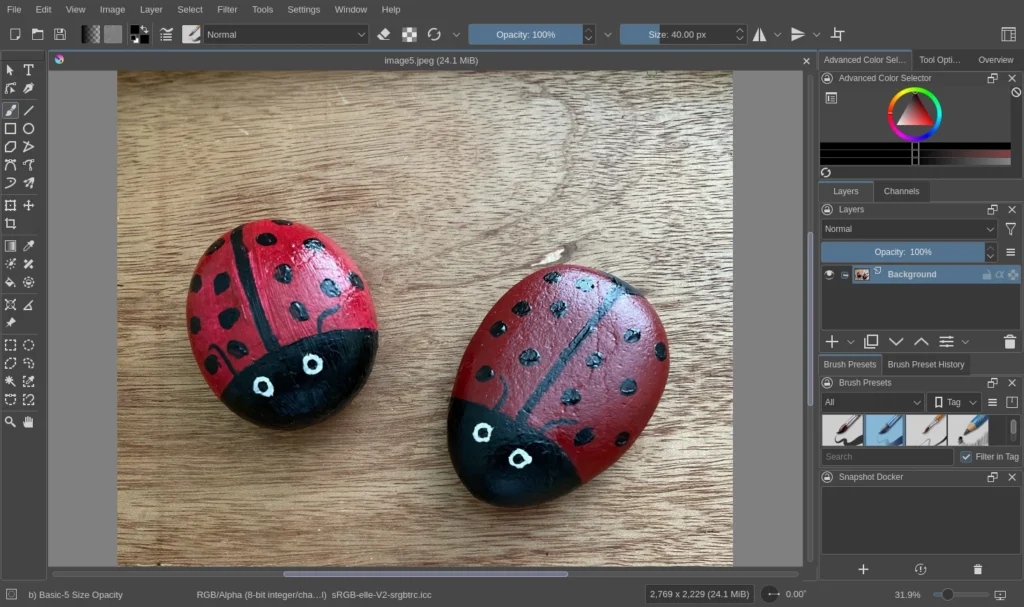Select the Text tool in toolbox

pyautogui.click(x=29, y=70)
